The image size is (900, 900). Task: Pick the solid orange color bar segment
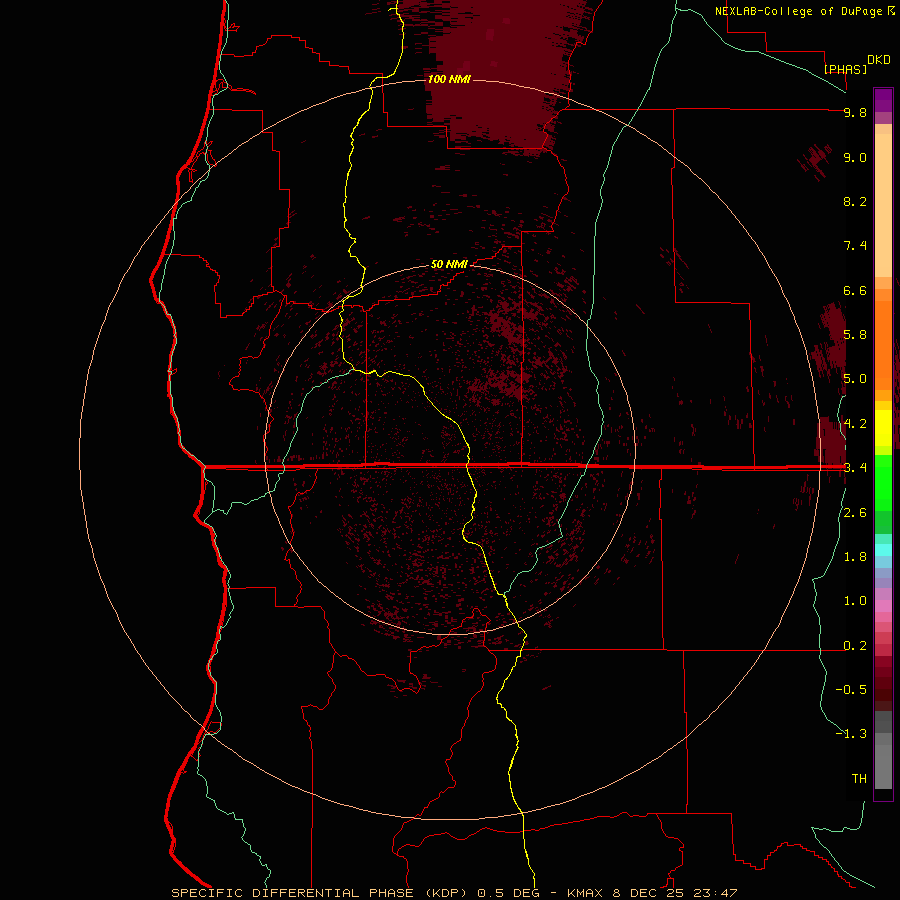pos(883,344)
